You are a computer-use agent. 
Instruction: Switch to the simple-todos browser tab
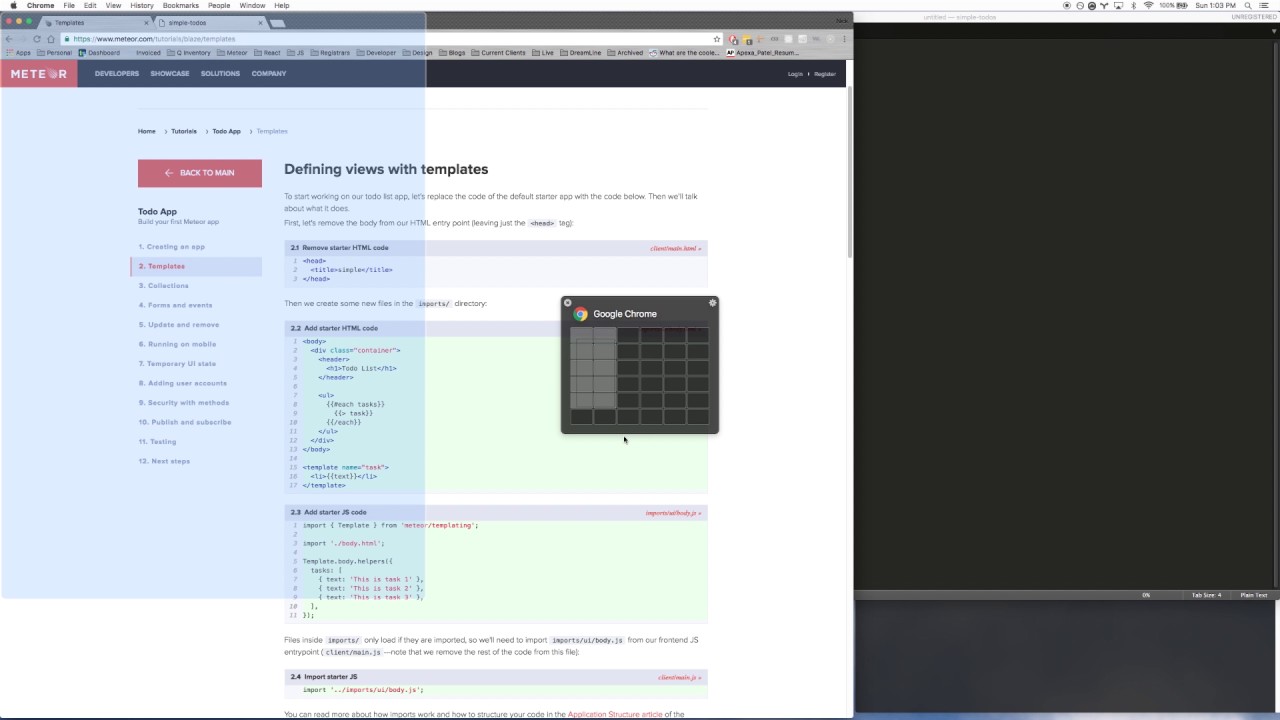[208, 22]
